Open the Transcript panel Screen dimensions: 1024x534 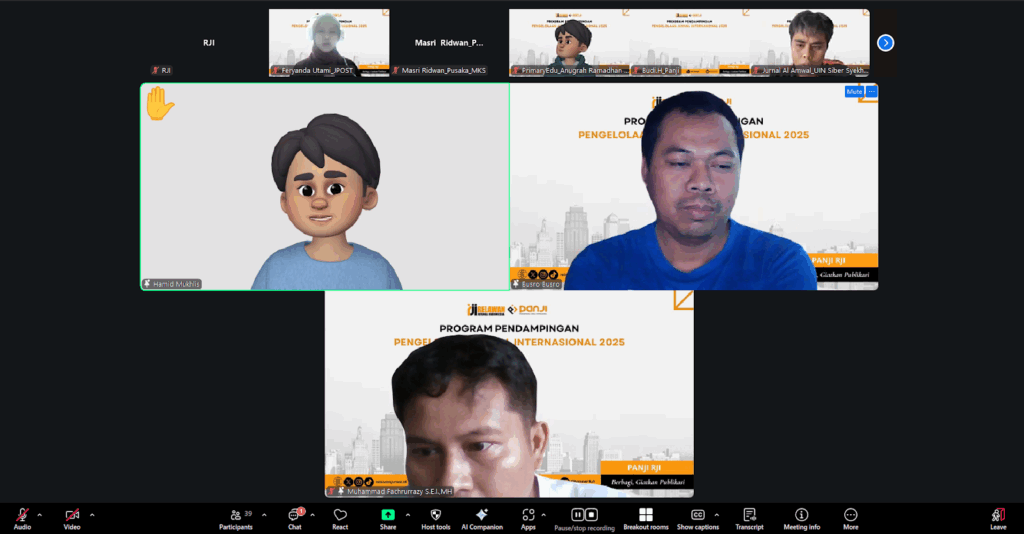[x=749, y=515]
